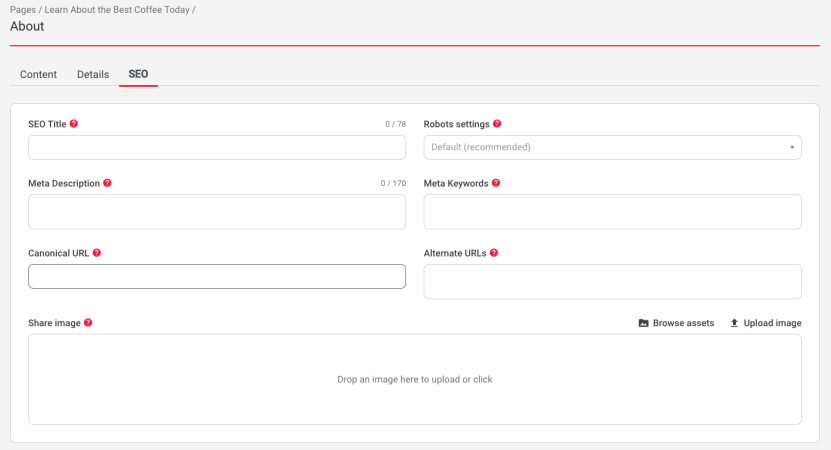Switch to the Content tab
The image size is (831, 450).
[38, 74]
